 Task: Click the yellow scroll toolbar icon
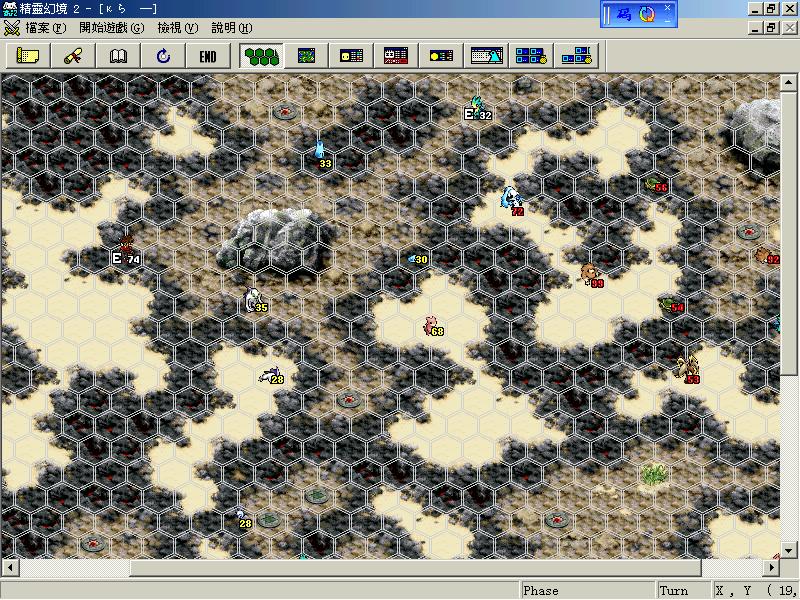pos(28,56)
